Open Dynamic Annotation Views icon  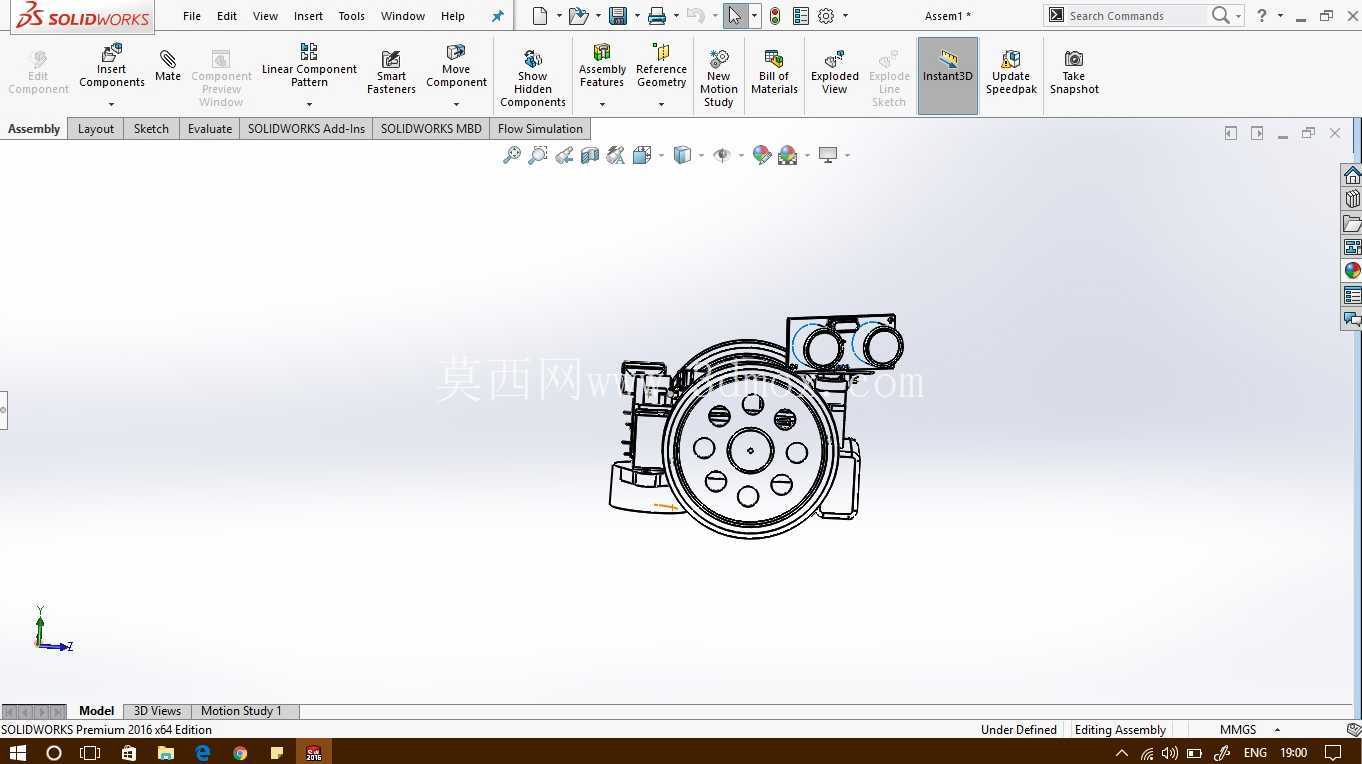tap(616, 155)
